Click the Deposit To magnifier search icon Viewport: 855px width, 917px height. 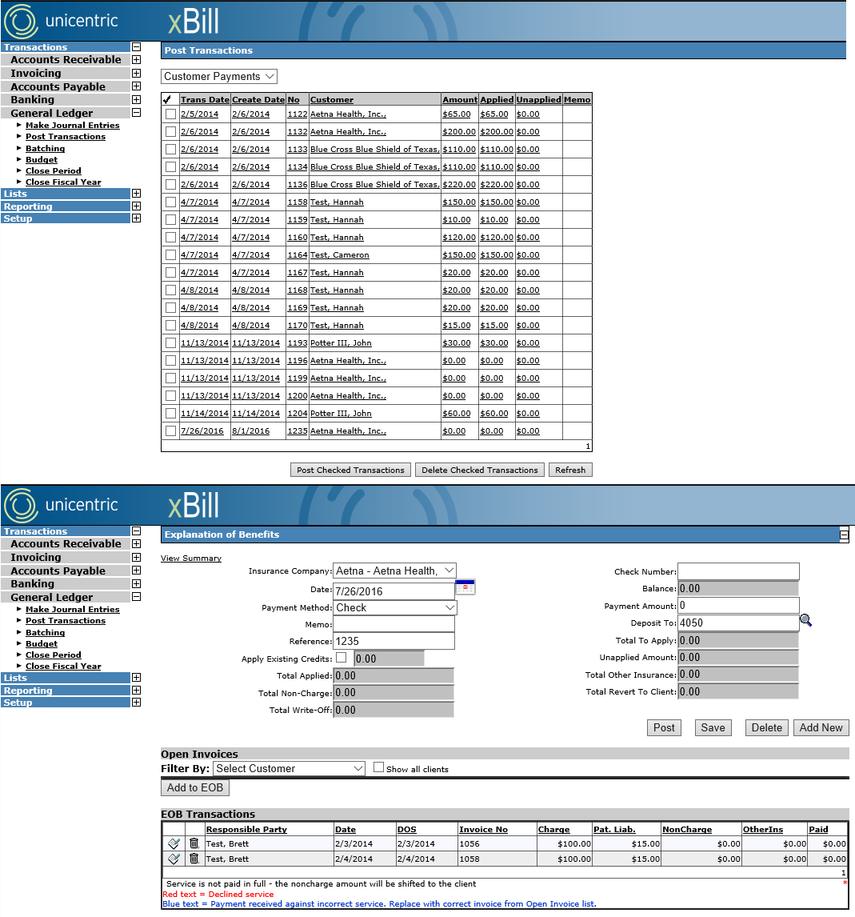(x=806, y=620)
